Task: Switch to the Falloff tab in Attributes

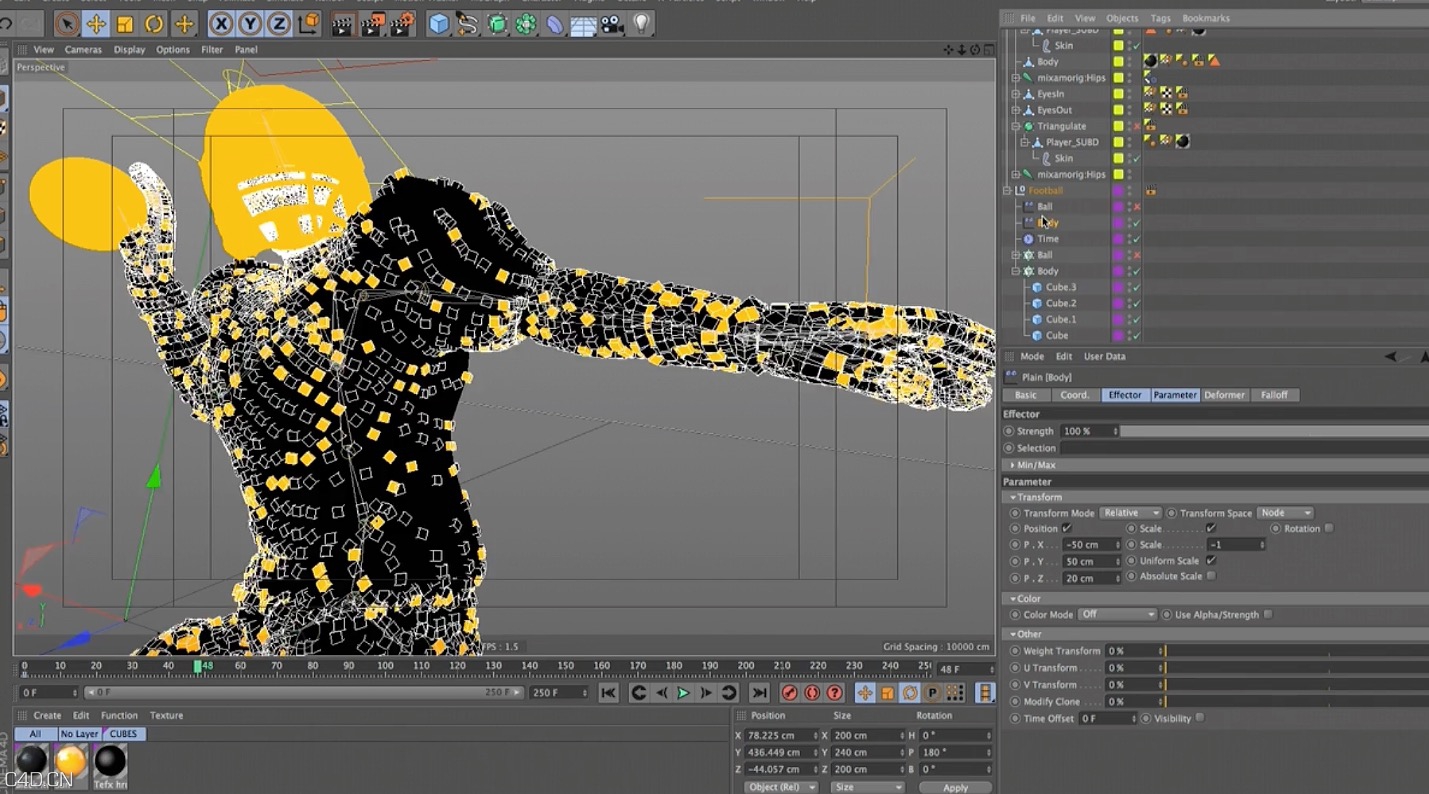Action: (x=1275, y=394)
